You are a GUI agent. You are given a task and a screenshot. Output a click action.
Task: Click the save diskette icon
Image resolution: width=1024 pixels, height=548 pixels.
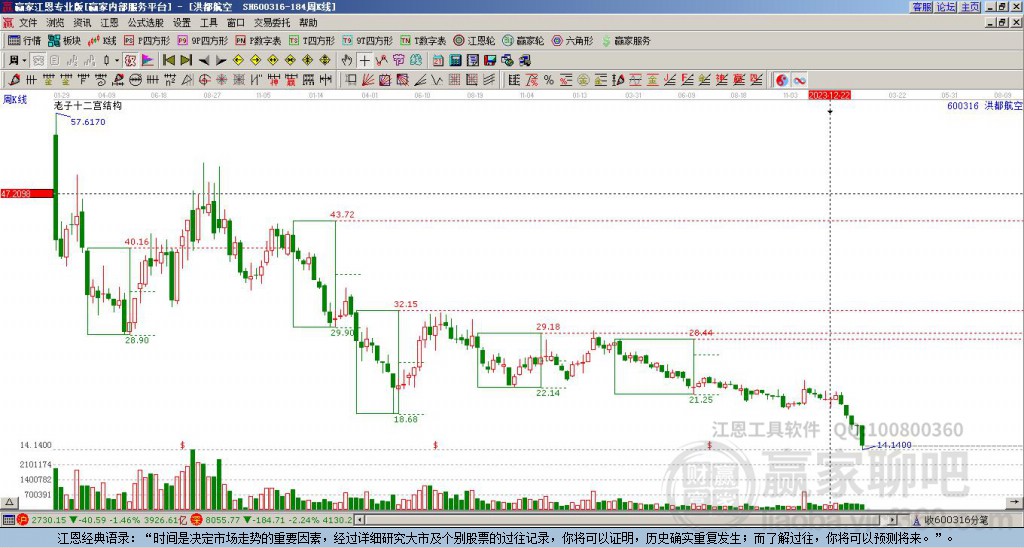click(x=490, y=60)
